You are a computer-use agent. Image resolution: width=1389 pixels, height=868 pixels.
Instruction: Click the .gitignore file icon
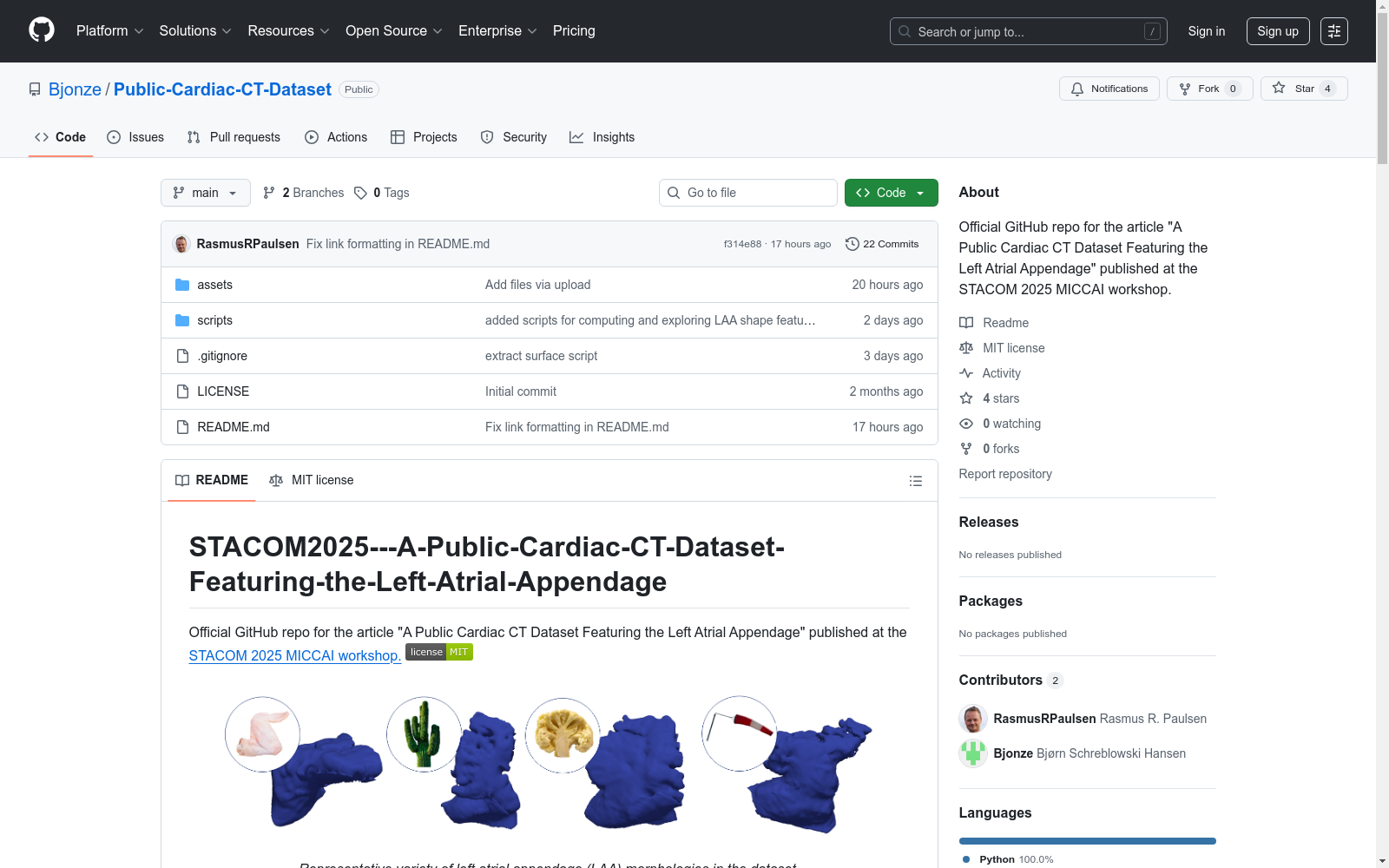(x=182, y=356)
